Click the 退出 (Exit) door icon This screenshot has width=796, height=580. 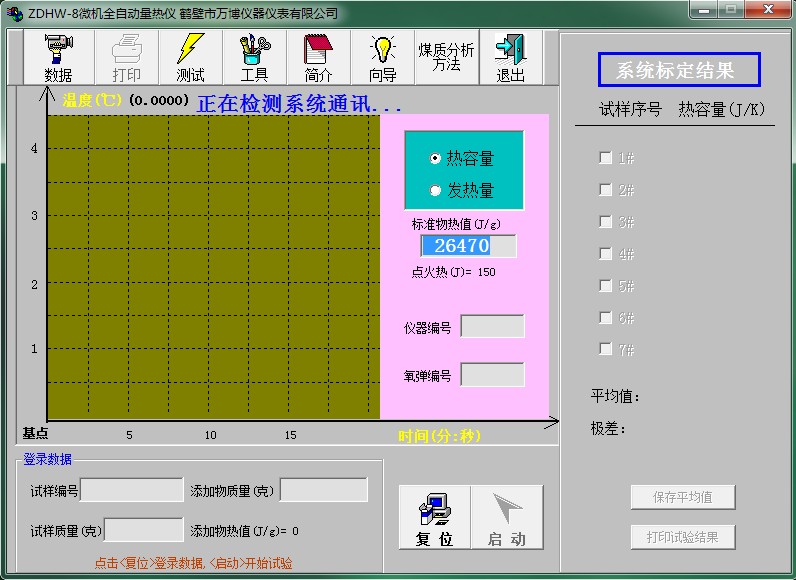(510, 57)
